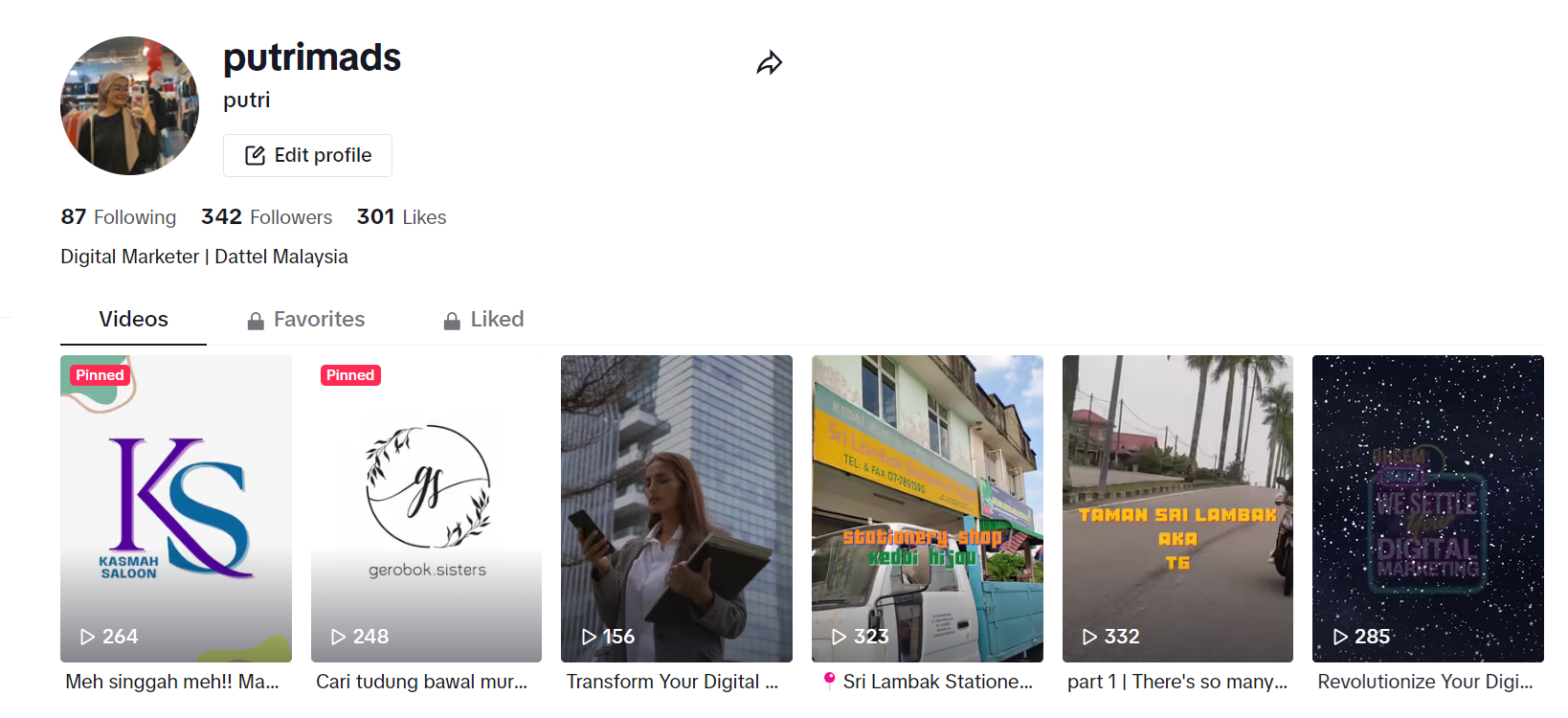Click the caption 'Meh singgah meh!! Ma...'
The image size is (1568, 718).
coord(172,682)
